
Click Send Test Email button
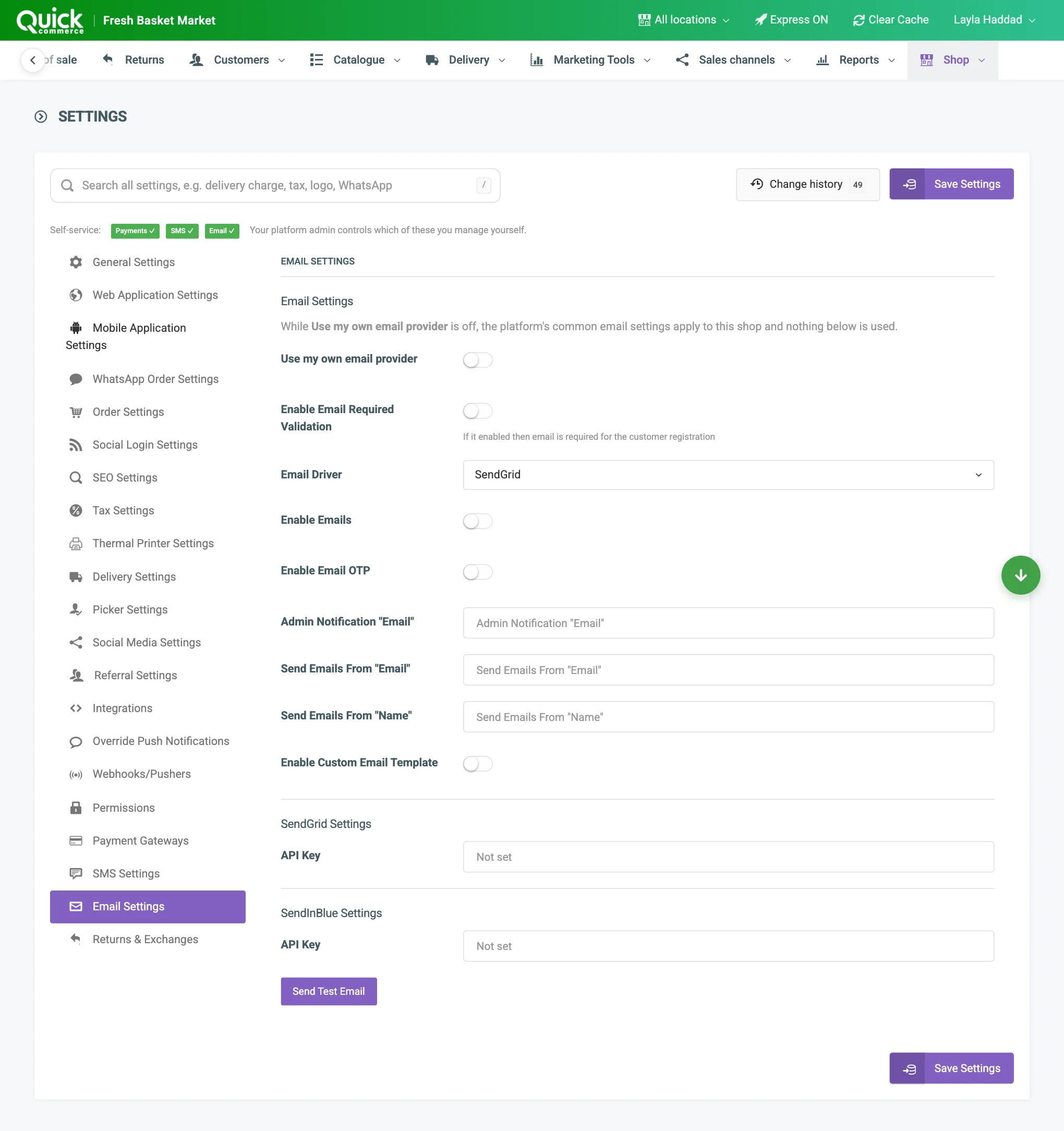tap(329, 992)
